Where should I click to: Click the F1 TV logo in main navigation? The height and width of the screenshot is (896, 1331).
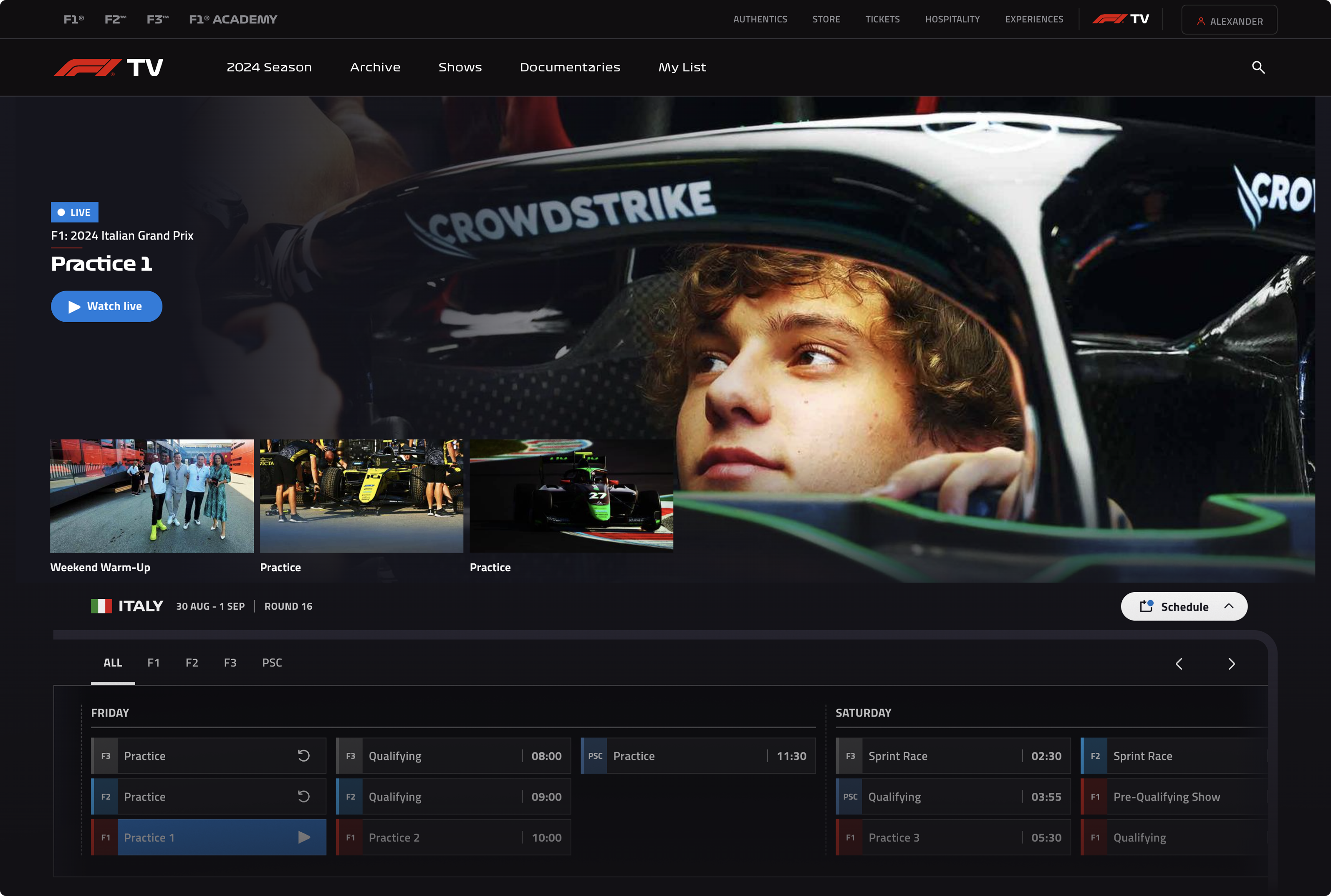(x=109, y=68)
